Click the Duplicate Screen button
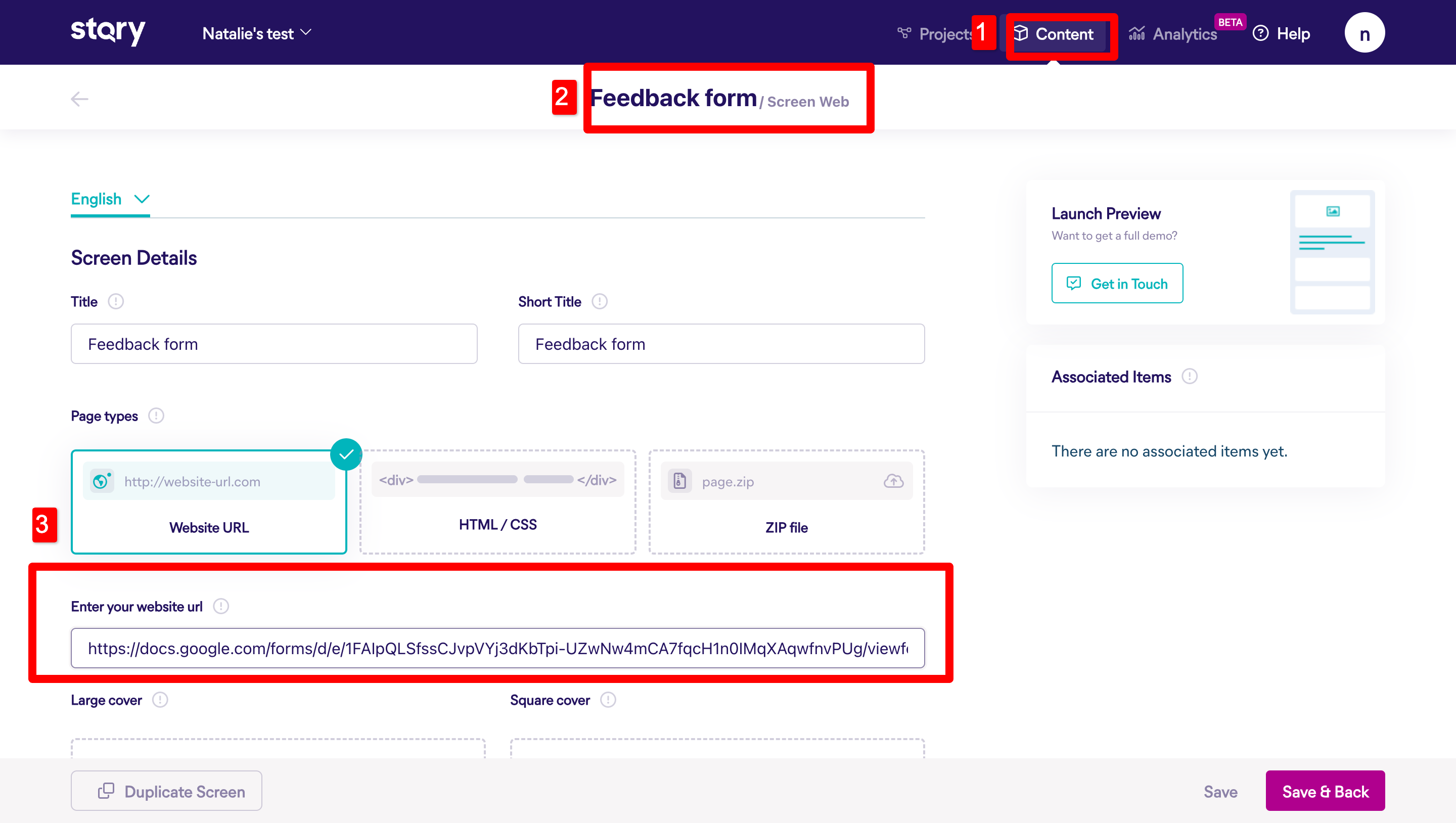This screenshot has width=1456, height=823. [x=166, y=791]
